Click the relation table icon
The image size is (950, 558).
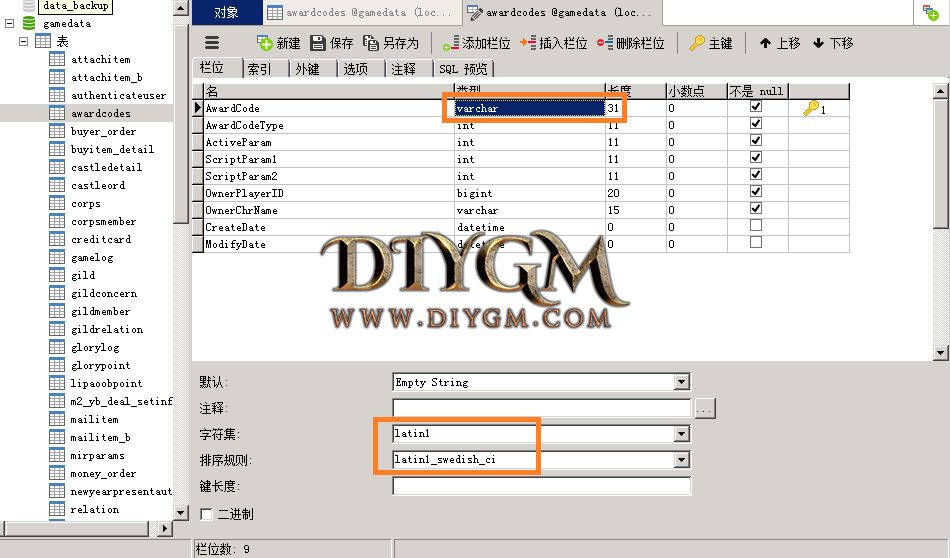coord(57,509)
